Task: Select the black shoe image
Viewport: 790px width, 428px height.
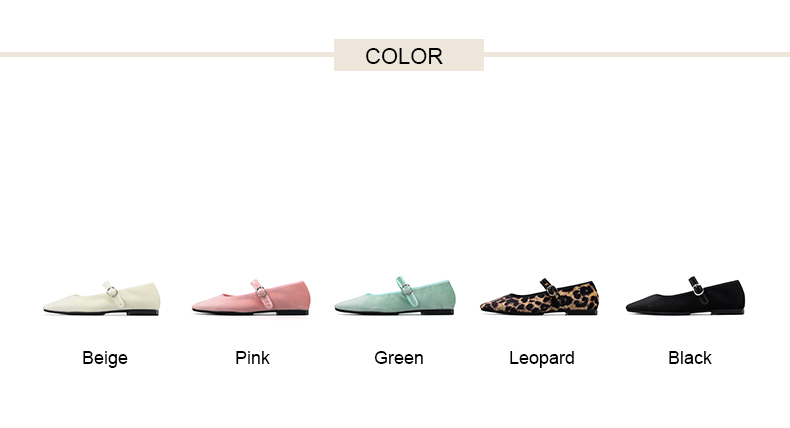Action: (685, 296)
